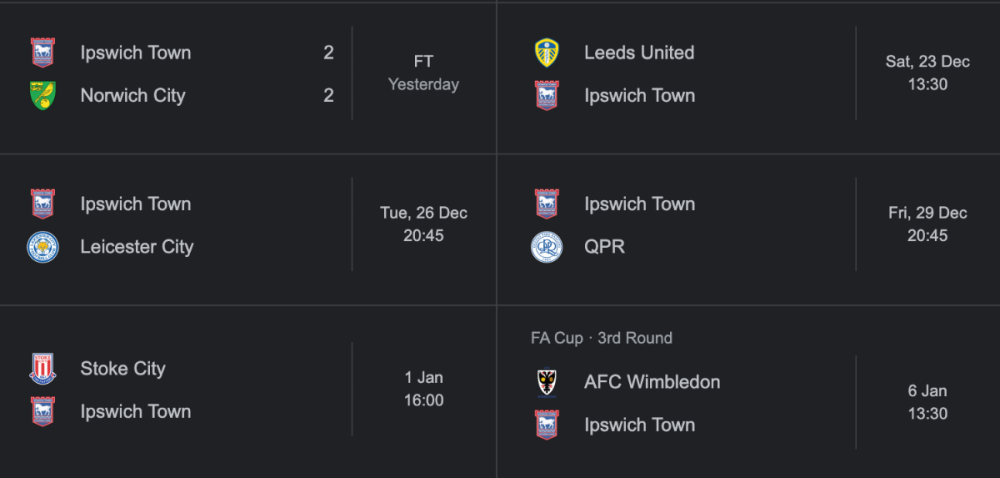The height and width of the screenshot is (478, 1000).
Task: Open the AFC Wimbledon team name
Action: point(652,382)
